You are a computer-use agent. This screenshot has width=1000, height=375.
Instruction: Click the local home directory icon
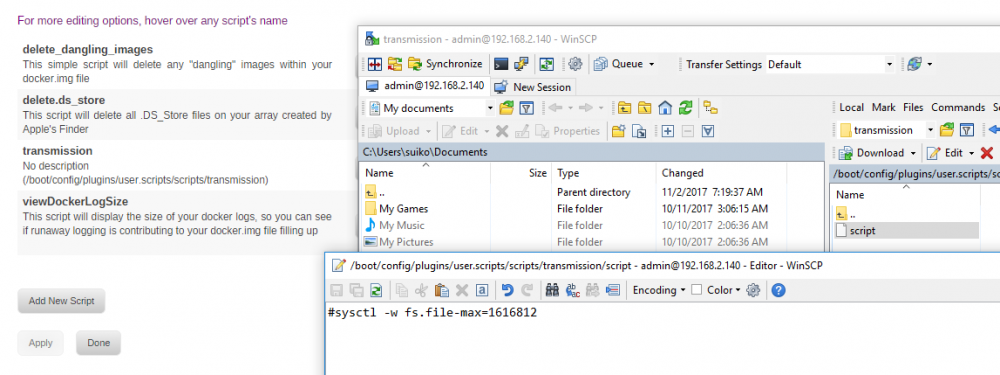click(x=665, y=108)
